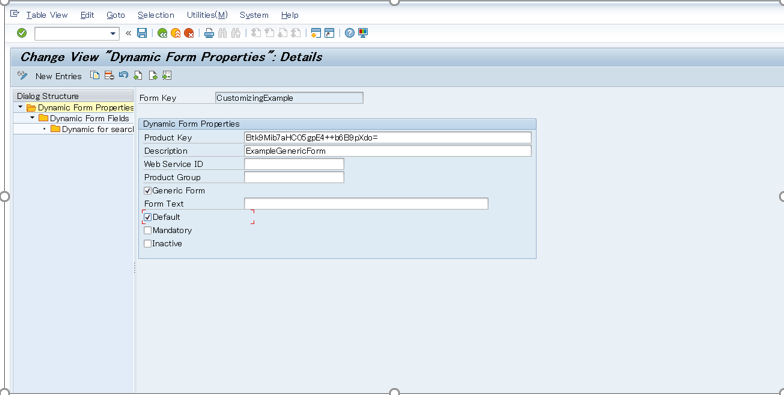This screenshot has height=395, width=784.
Task: Click the Form Text input field
Action: 366,204
